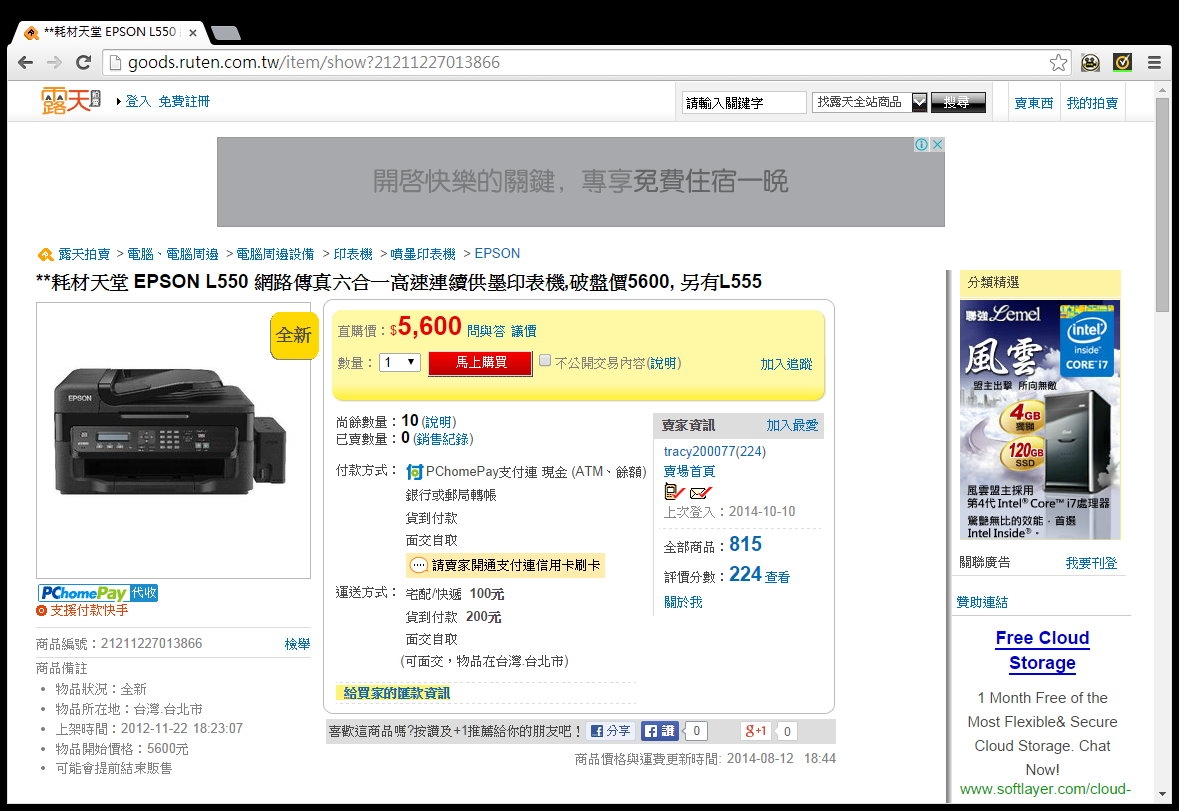Screen dimensions: 1179x811
Task: Click the checkmark extension icon in toolbar
Action: pyautogui.click(x=1123, y=62)
